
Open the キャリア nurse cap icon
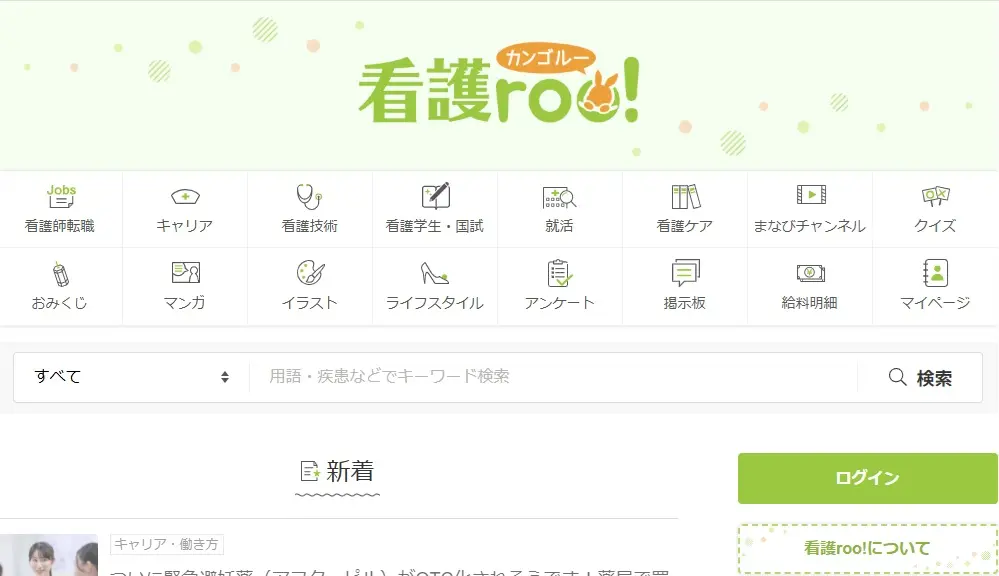185,196
